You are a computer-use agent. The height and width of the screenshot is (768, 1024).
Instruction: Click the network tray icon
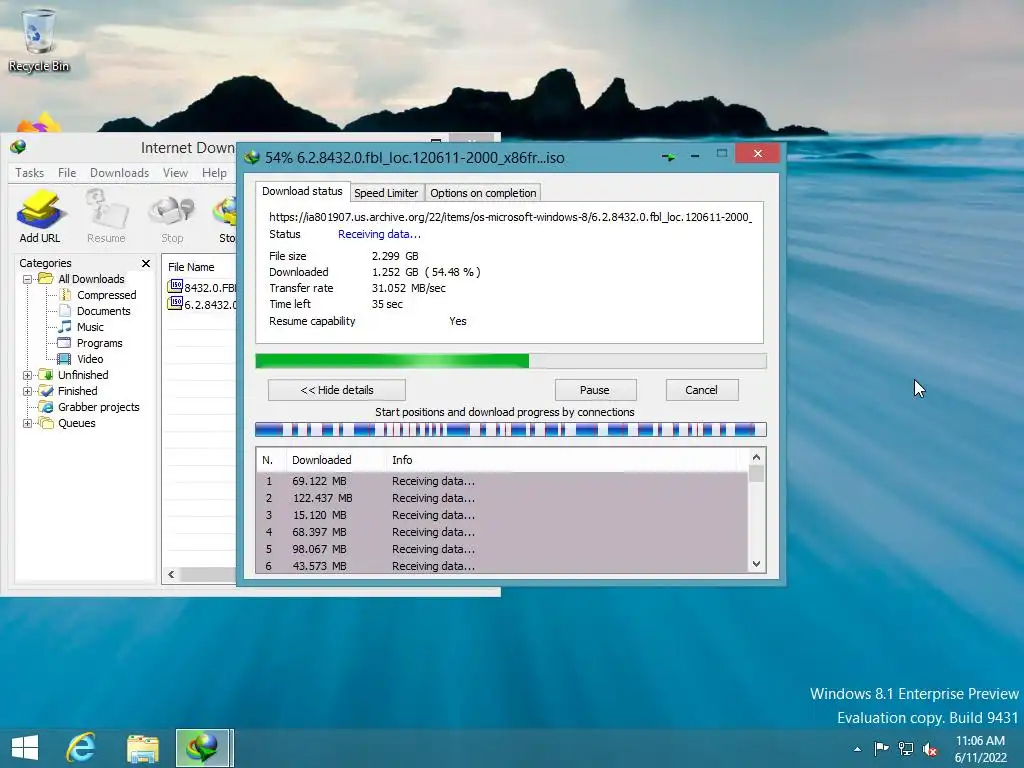(906, 749)
